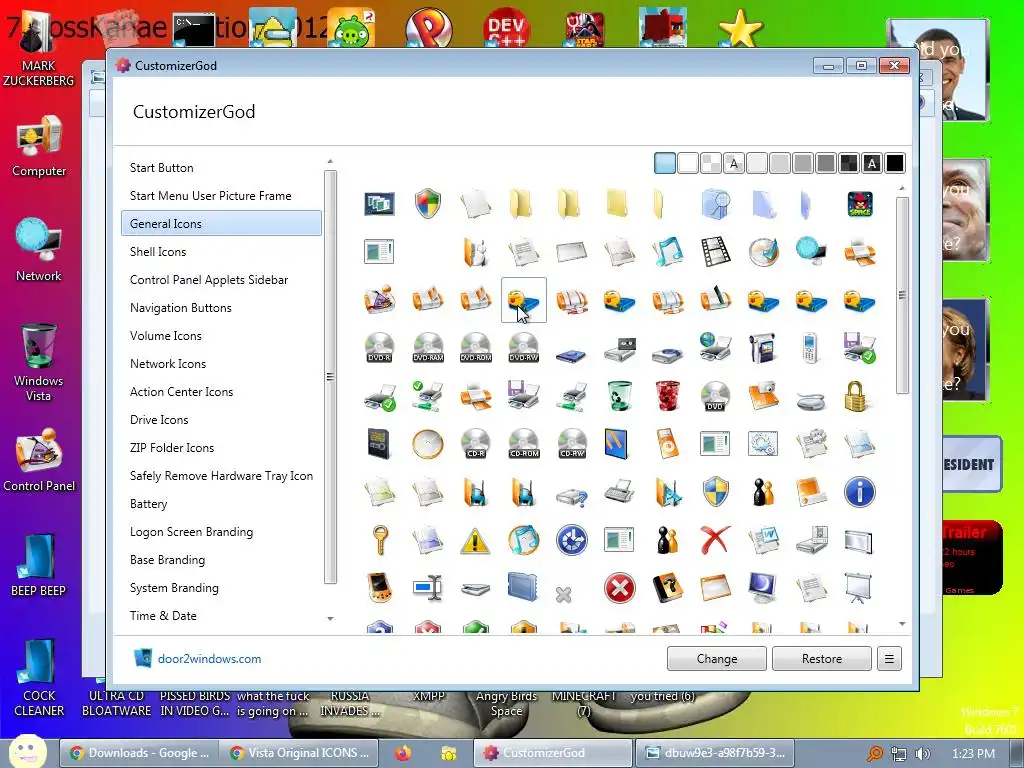
Task: Switch to Navigation Buttons category
Action: click(x=181, y=308)
